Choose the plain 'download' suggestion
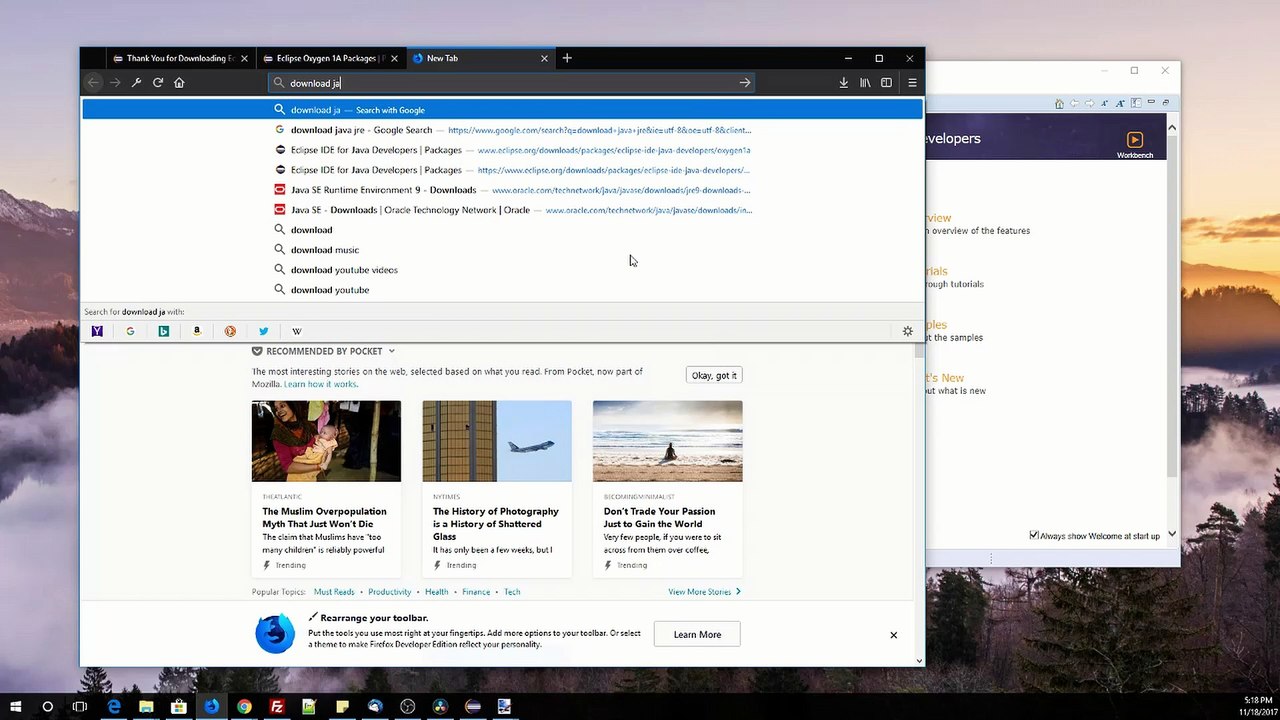This screenshot has height=720, width=1280. tap(502, 230)
